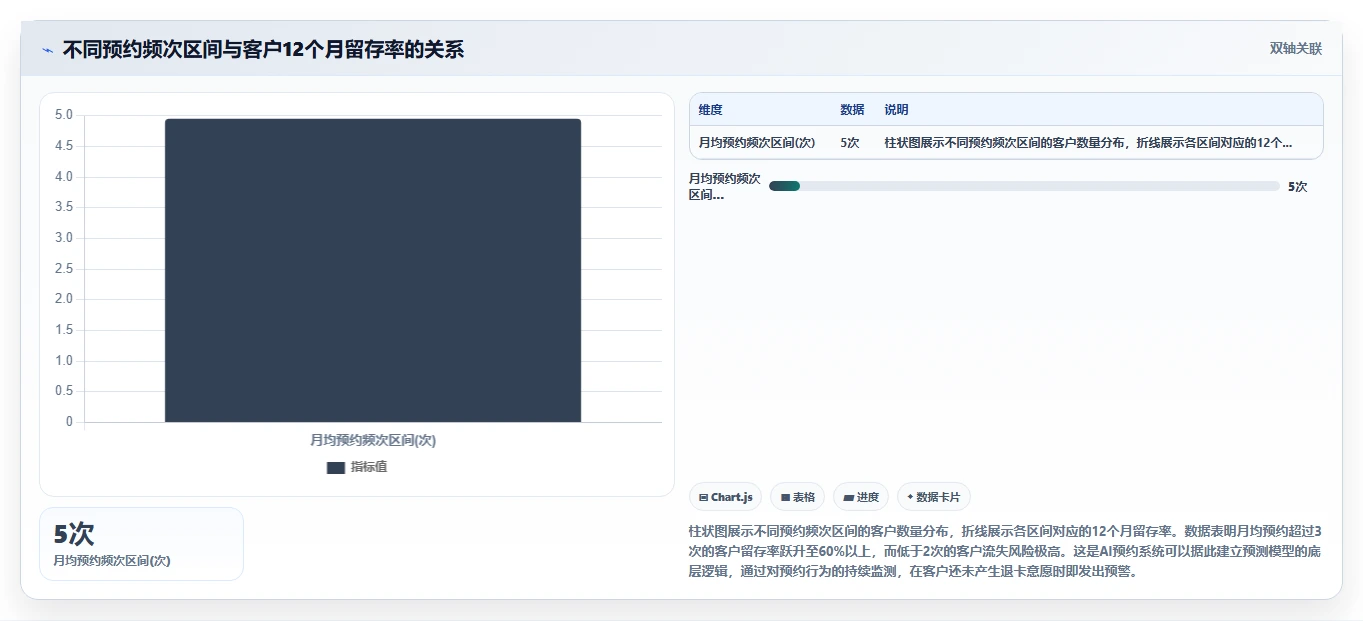The width and height of the screenshot is (1363, 621).
Task: Toggle the 指标值 legend item
Action: pyautogui.click(x=357, y=467)
